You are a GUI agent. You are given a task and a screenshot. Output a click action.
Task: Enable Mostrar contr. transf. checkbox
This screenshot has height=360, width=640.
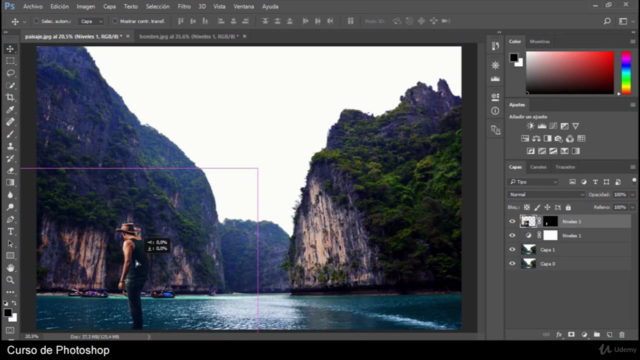(115, 21)
